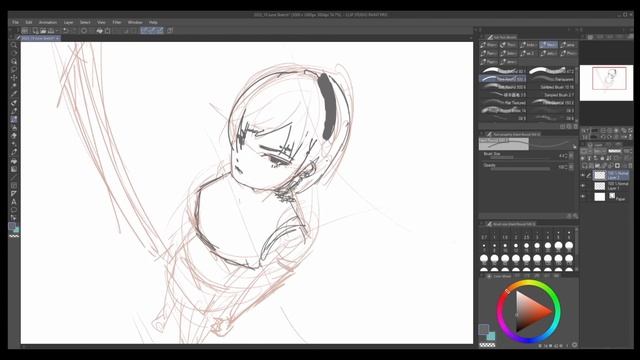
Task: Click the Clear circle icon in command bar
Action: click(x=84, y=31)
